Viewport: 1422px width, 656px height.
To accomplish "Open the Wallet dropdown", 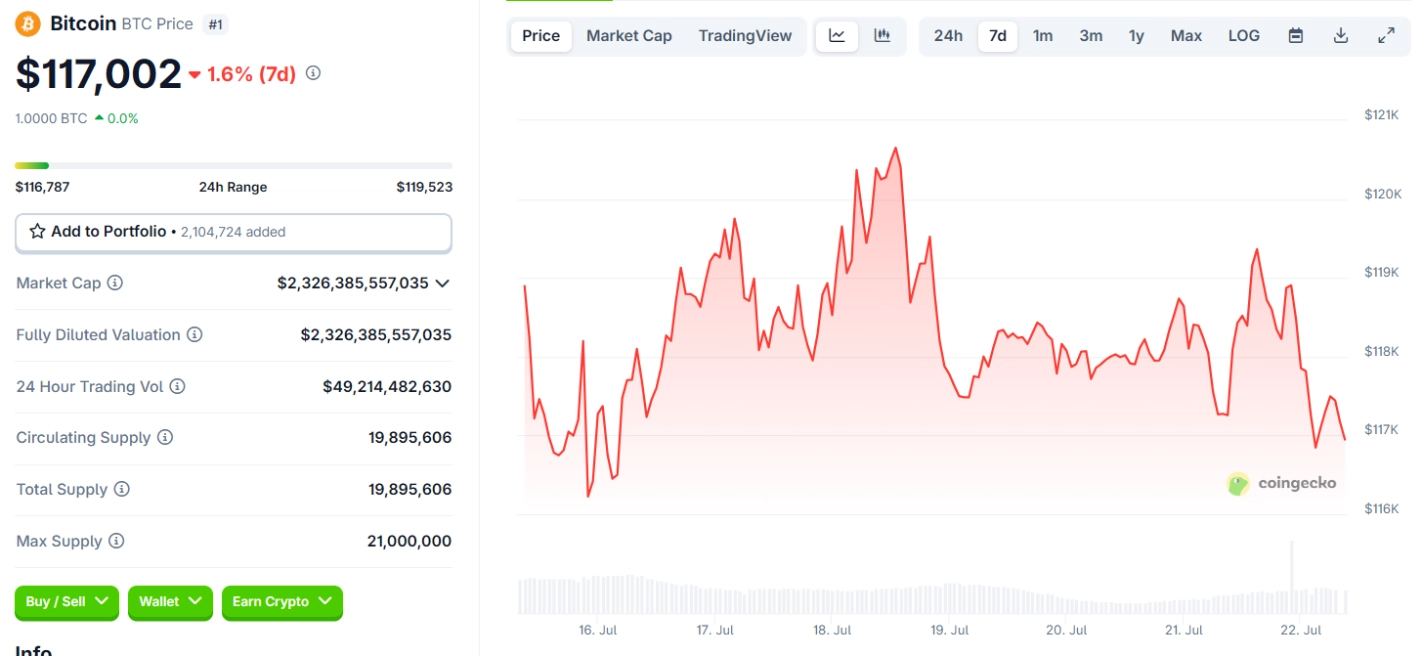I will pos(170,602).
